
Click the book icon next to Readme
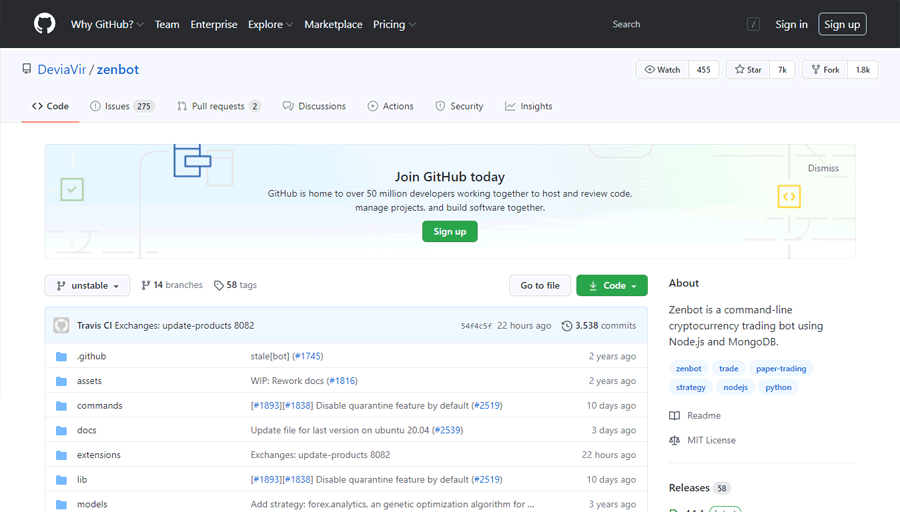(x=674, y=416)
